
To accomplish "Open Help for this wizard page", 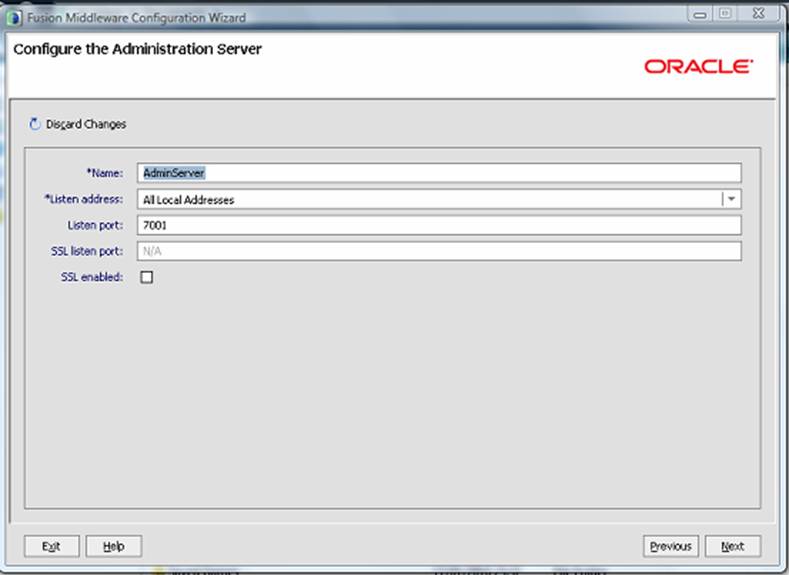I will tap(114, 546).
